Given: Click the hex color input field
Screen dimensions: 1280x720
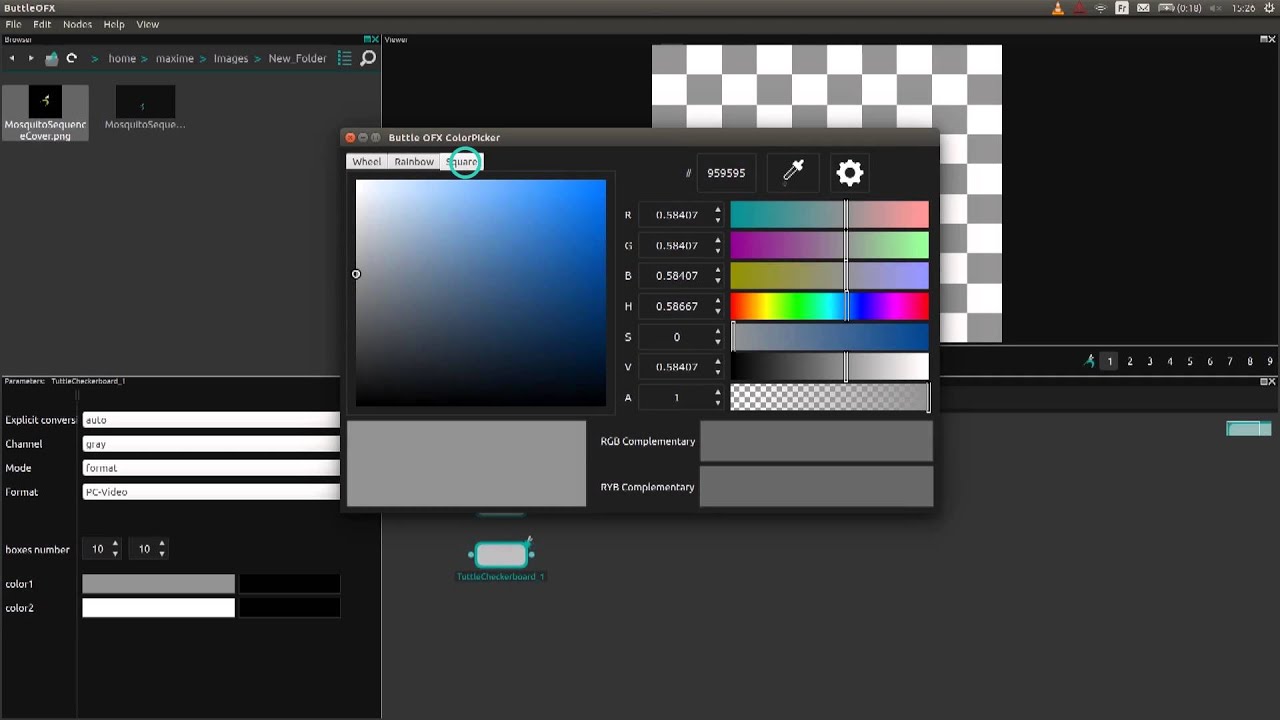Looking at the screenshot, I should click(726, 173).
